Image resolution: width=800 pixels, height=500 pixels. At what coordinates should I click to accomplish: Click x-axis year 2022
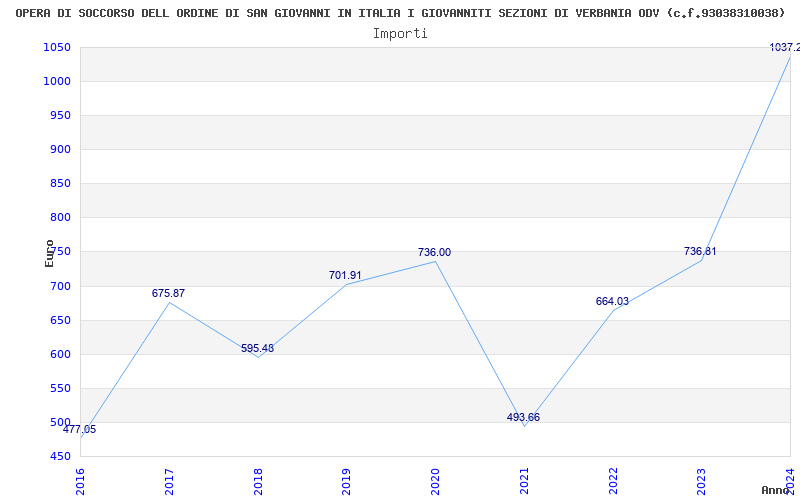613,481
